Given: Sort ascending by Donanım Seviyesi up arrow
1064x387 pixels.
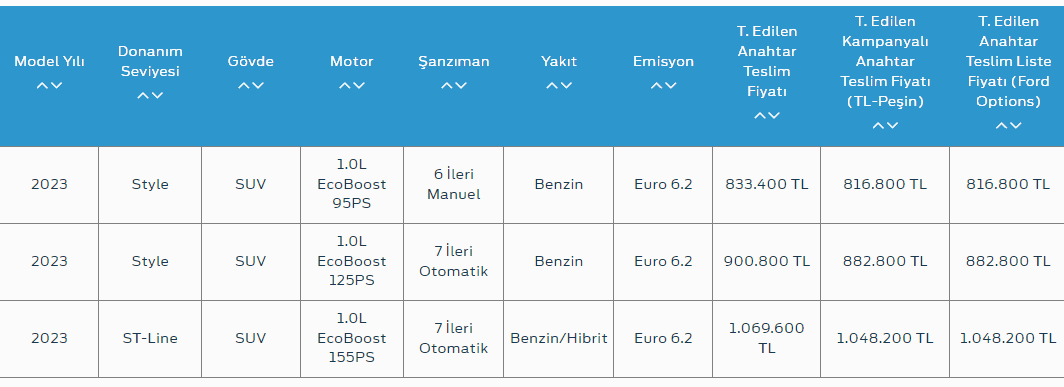Looking at the screenshot, I should 143,96.
